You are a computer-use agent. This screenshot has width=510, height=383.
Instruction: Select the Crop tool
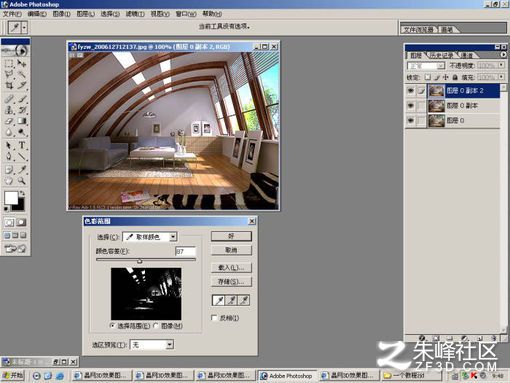click(9, 85)
